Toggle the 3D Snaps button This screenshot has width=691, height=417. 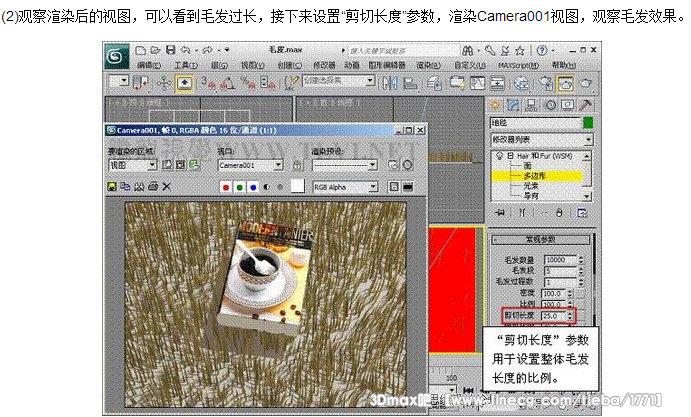coord(208,83)
